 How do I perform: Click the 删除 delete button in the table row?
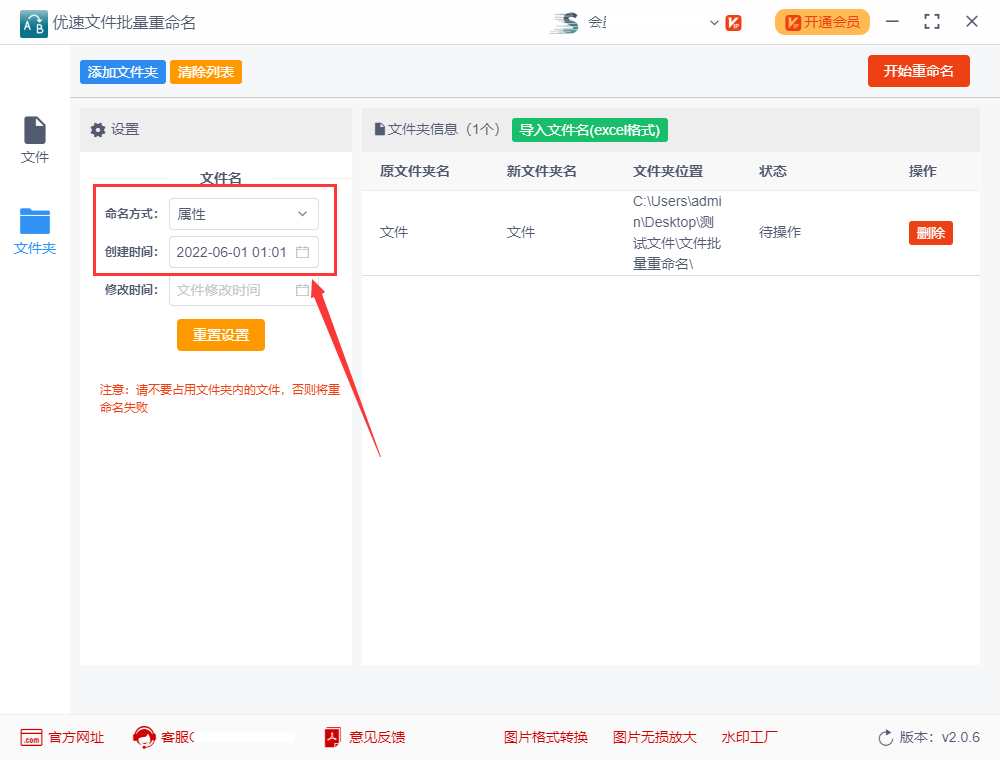point(930,232)
